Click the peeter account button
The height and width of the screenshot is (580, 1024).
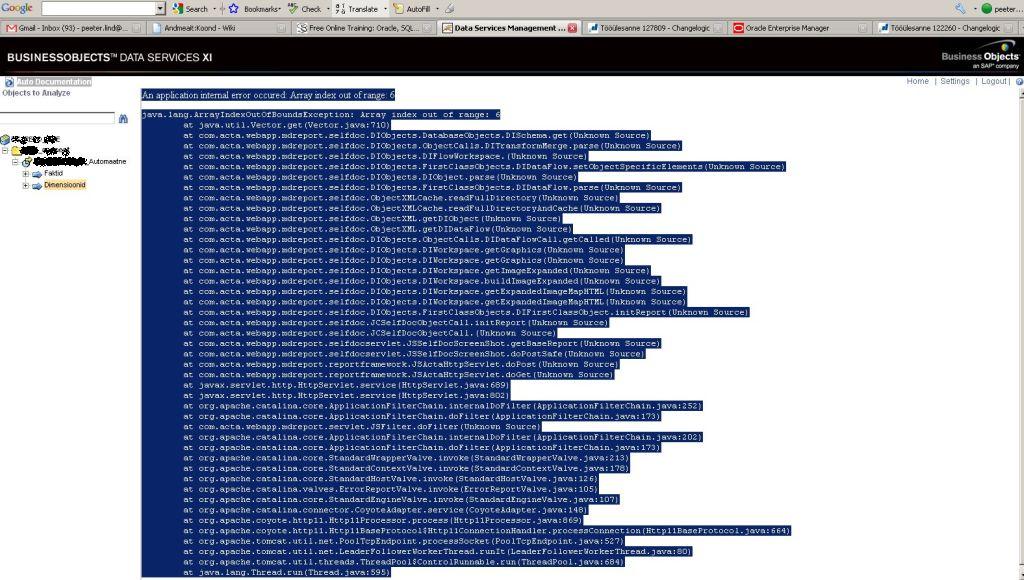point(1000,8)
